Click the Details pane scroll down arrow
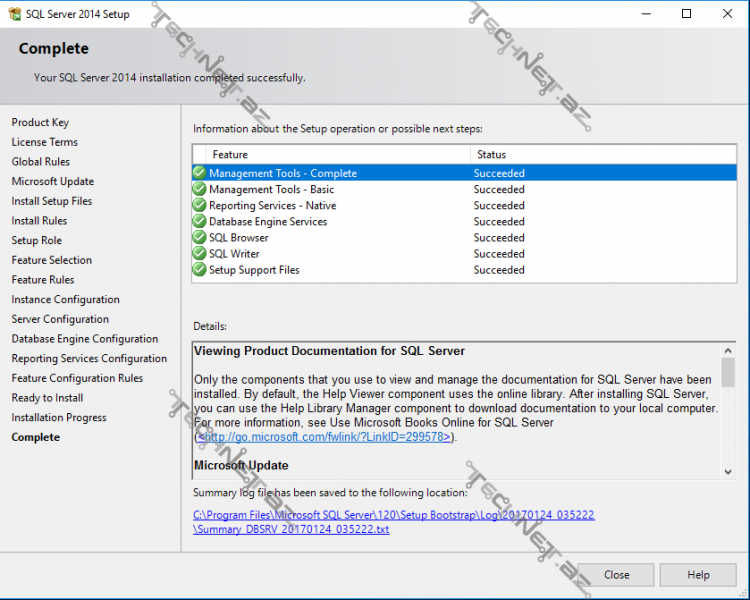This screenshot has height=600, width=750. click(728, 470)
